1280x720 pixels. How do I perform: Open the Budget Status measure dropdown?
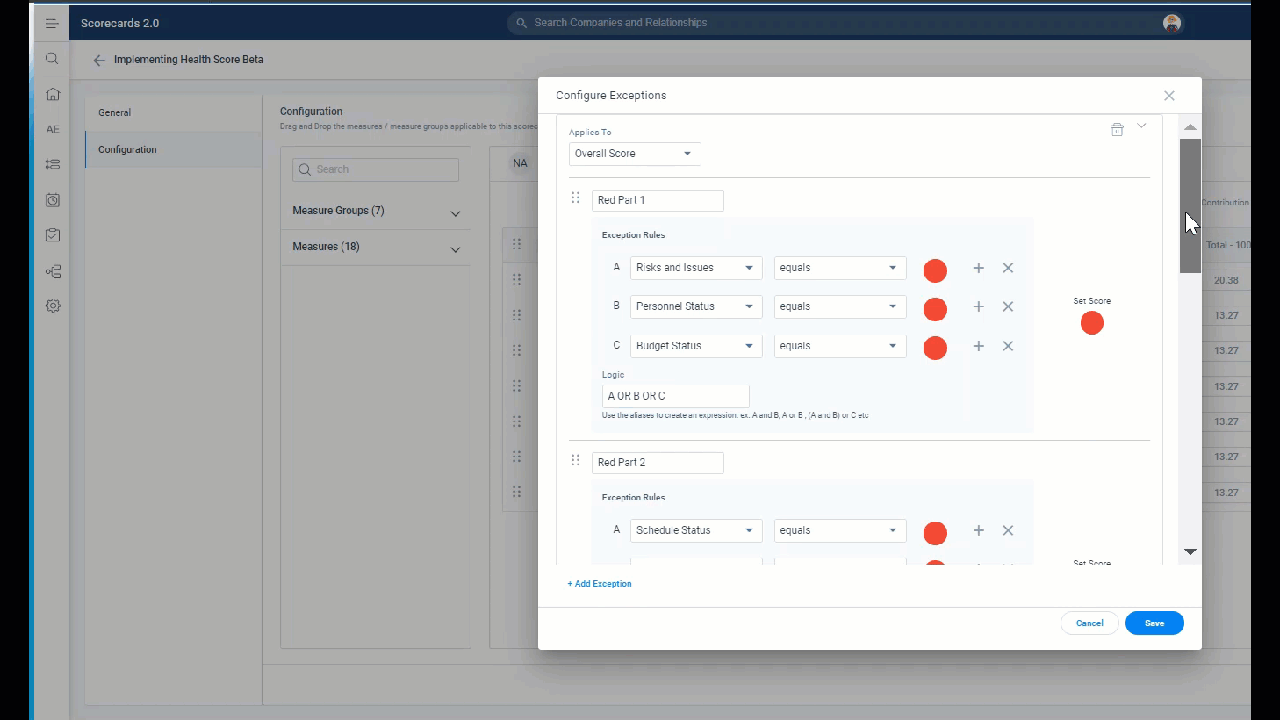point(696,346)
